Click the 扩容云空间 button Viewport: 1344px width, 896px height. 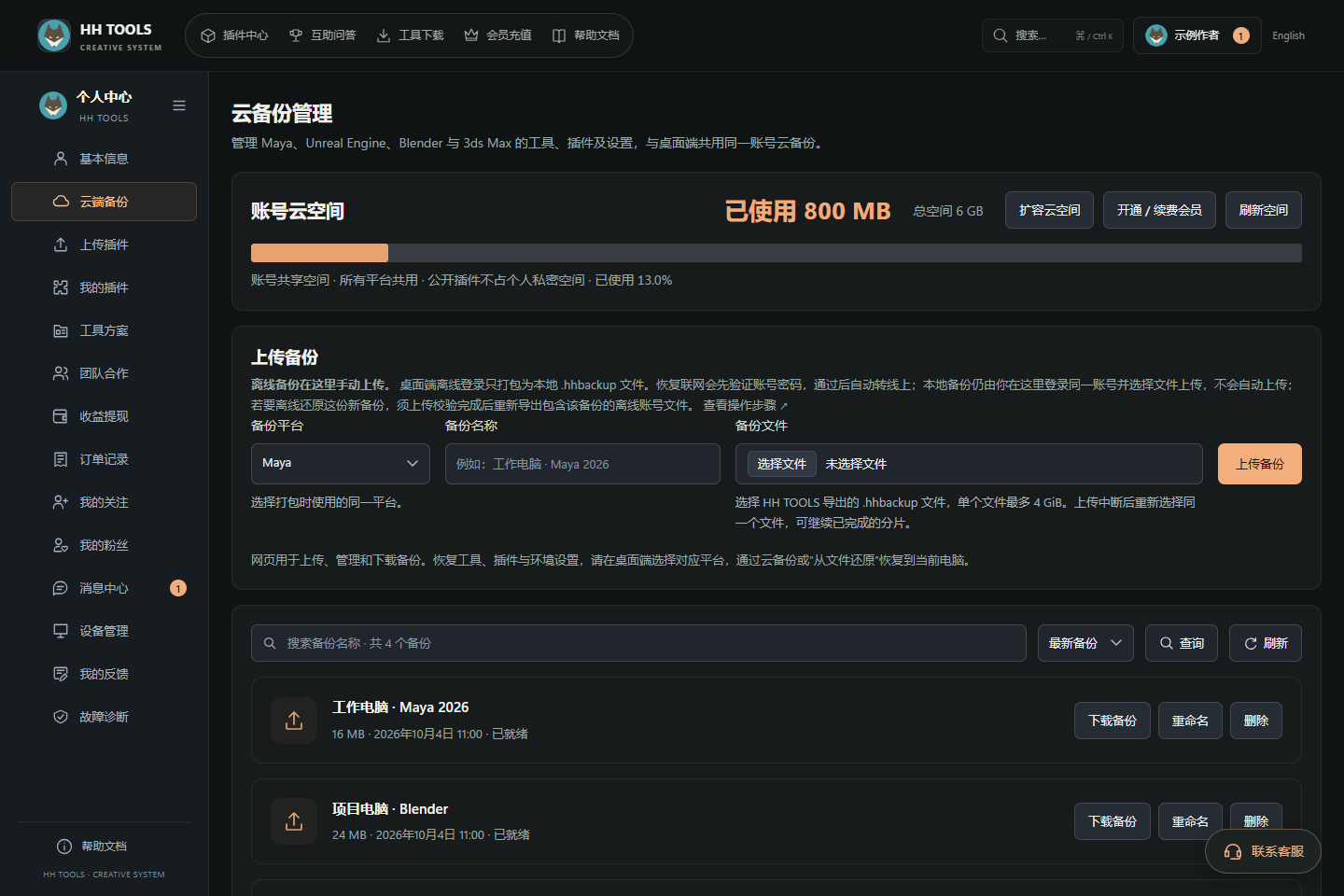click(x=1049, y=210)
